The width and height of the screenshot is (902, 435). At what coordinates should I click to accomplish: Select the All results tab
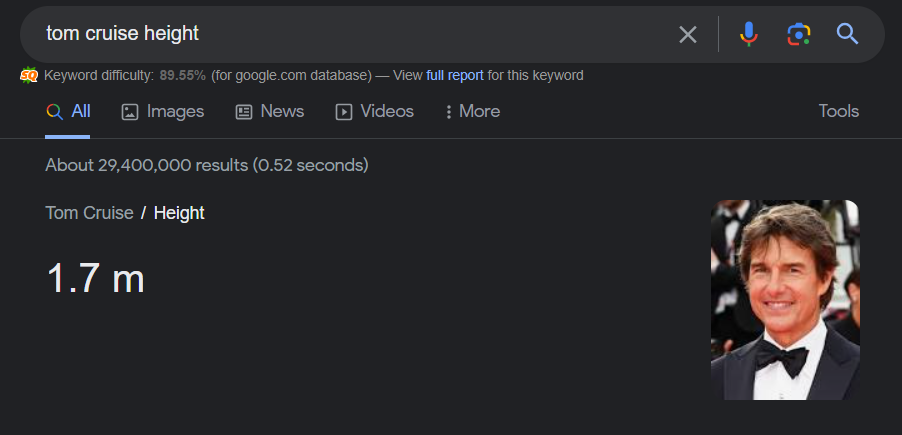point(68,111)
